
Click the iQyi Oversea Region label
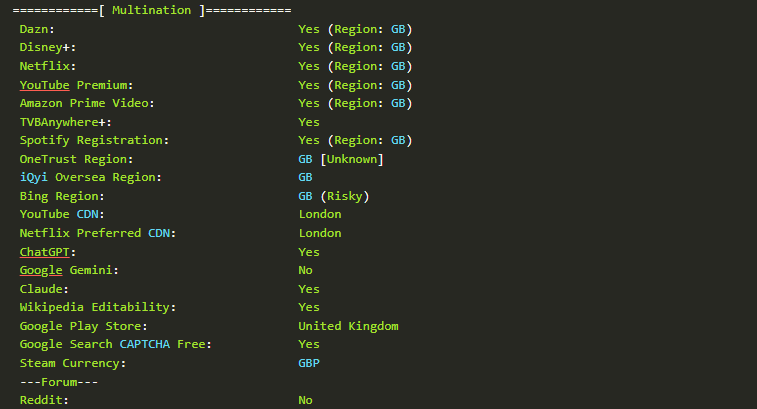click(90, 177)
